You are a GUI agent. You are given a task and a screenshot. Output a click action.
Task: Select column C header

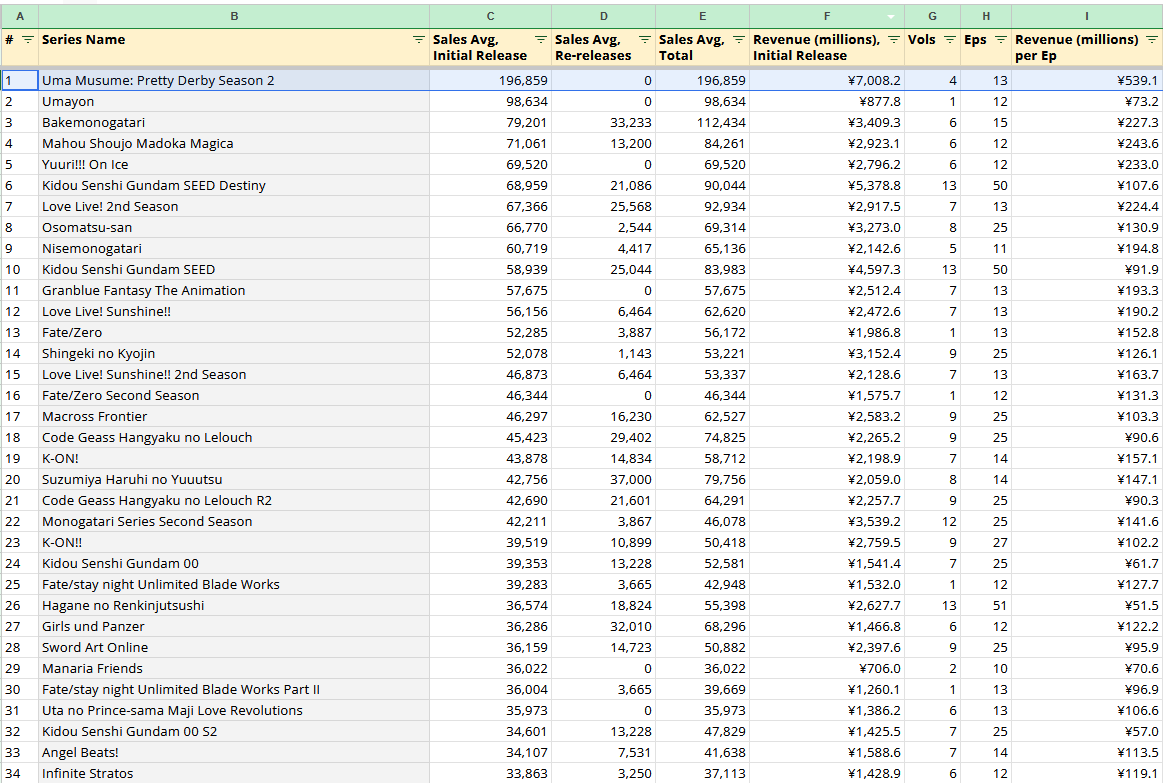coord(490,16)
